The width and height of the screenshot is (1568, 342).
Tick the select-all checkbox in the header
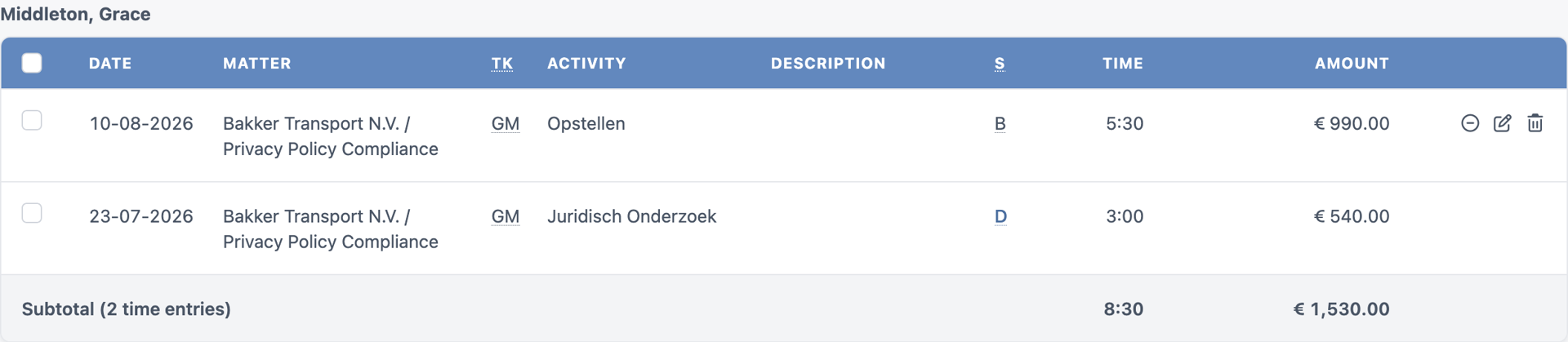[32, 63]
